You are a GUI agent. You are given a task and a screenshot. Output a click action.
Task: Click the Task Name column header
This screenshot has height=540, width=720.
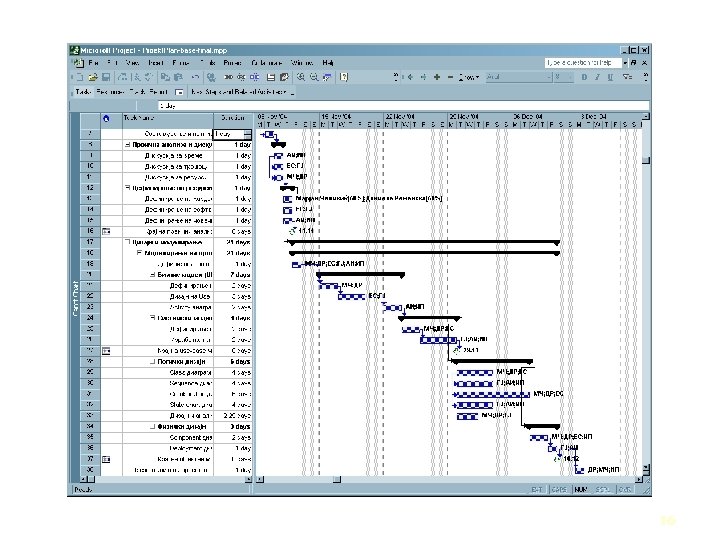[x=168, y=119]
